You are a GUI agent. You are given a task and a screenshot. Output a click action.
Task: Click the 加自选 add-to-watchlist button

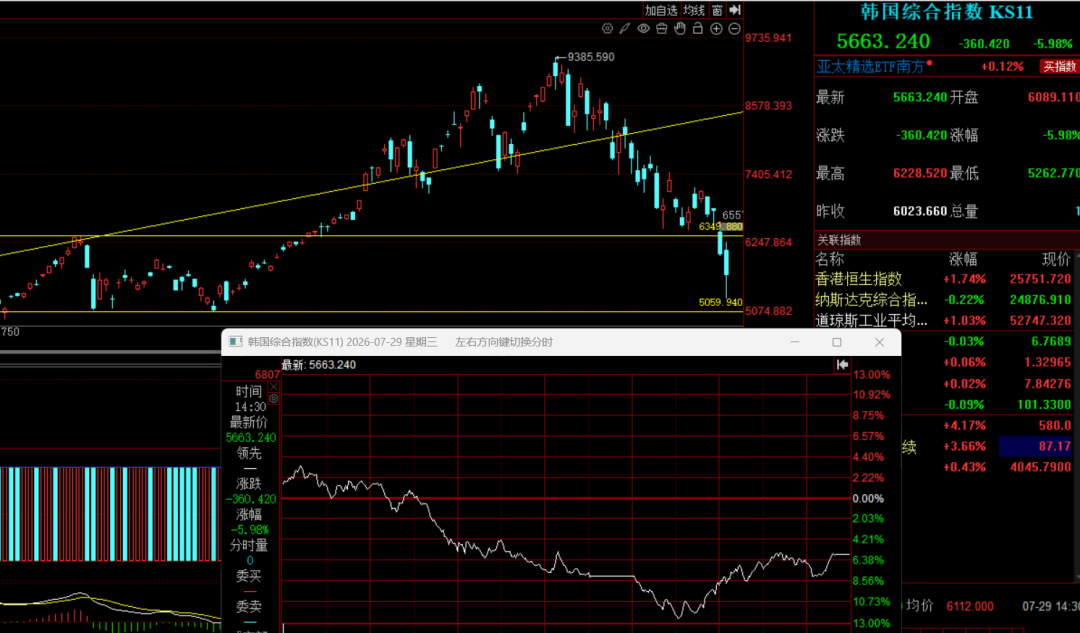click(661, 10)
